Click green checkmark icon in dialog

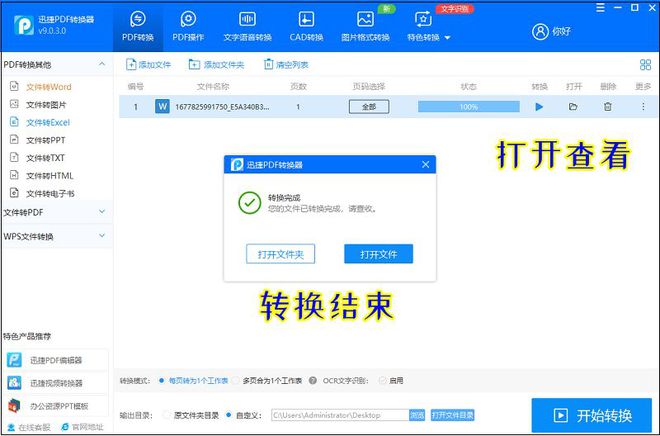point(250,203)
